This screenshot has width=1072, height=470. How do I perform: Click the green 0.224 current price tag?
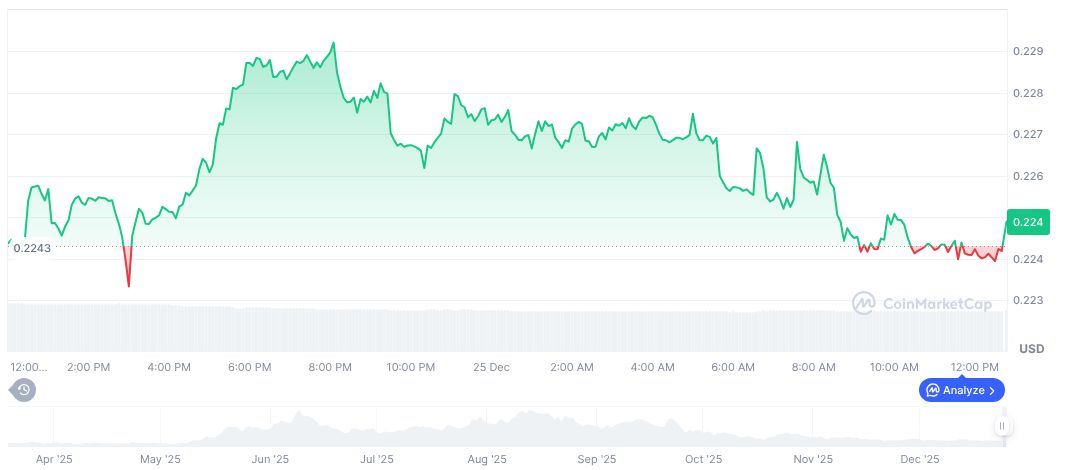coord(1028,222)
